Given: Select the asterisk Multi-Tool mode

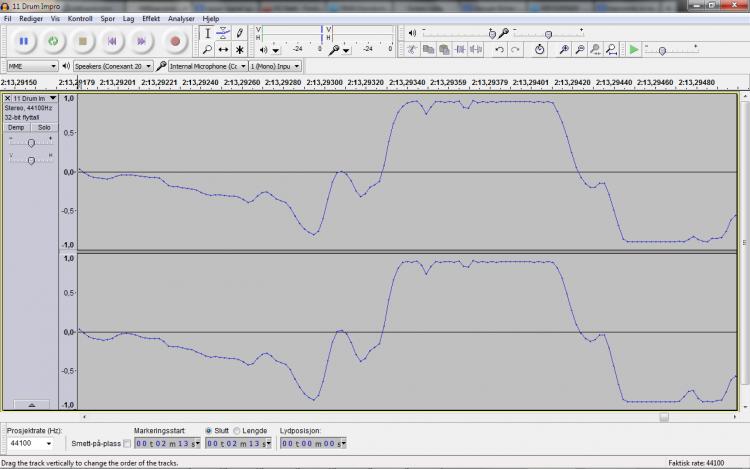Looking at the screenshot, I should 239,49.
